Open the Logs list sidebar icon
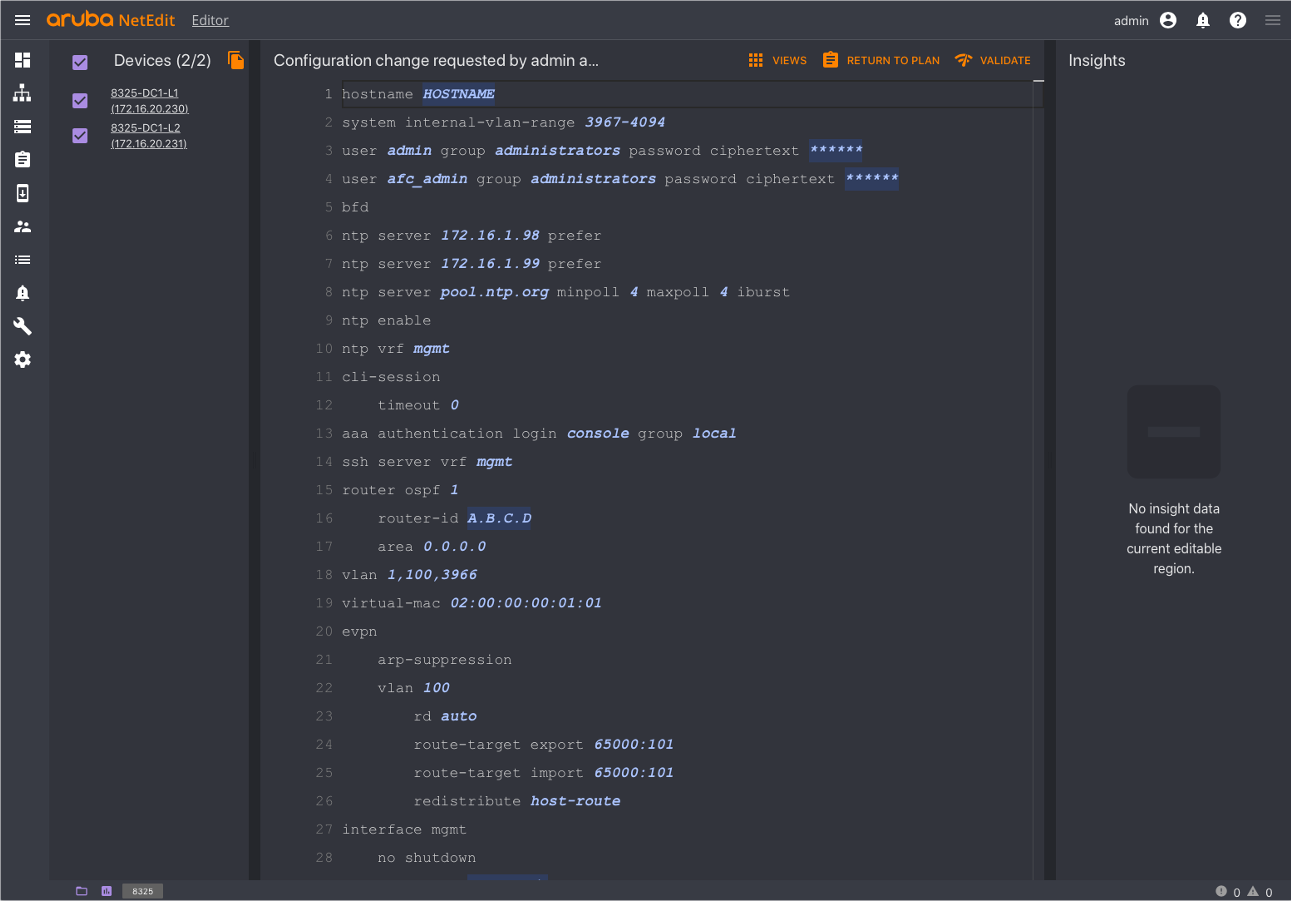The height and width of the screenshot is (902, 1291). [23, 259]
